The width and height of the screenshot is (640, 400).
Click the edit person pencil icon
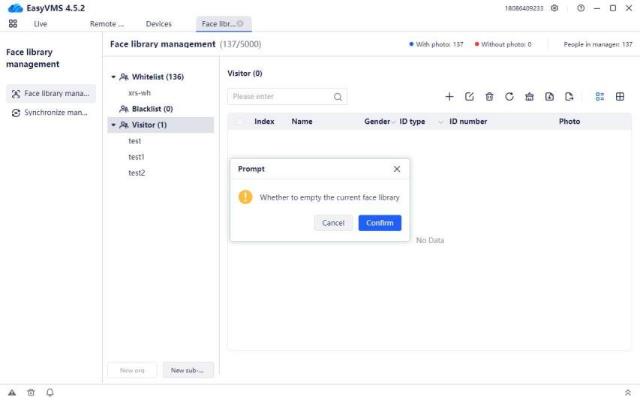click(469, 97)
